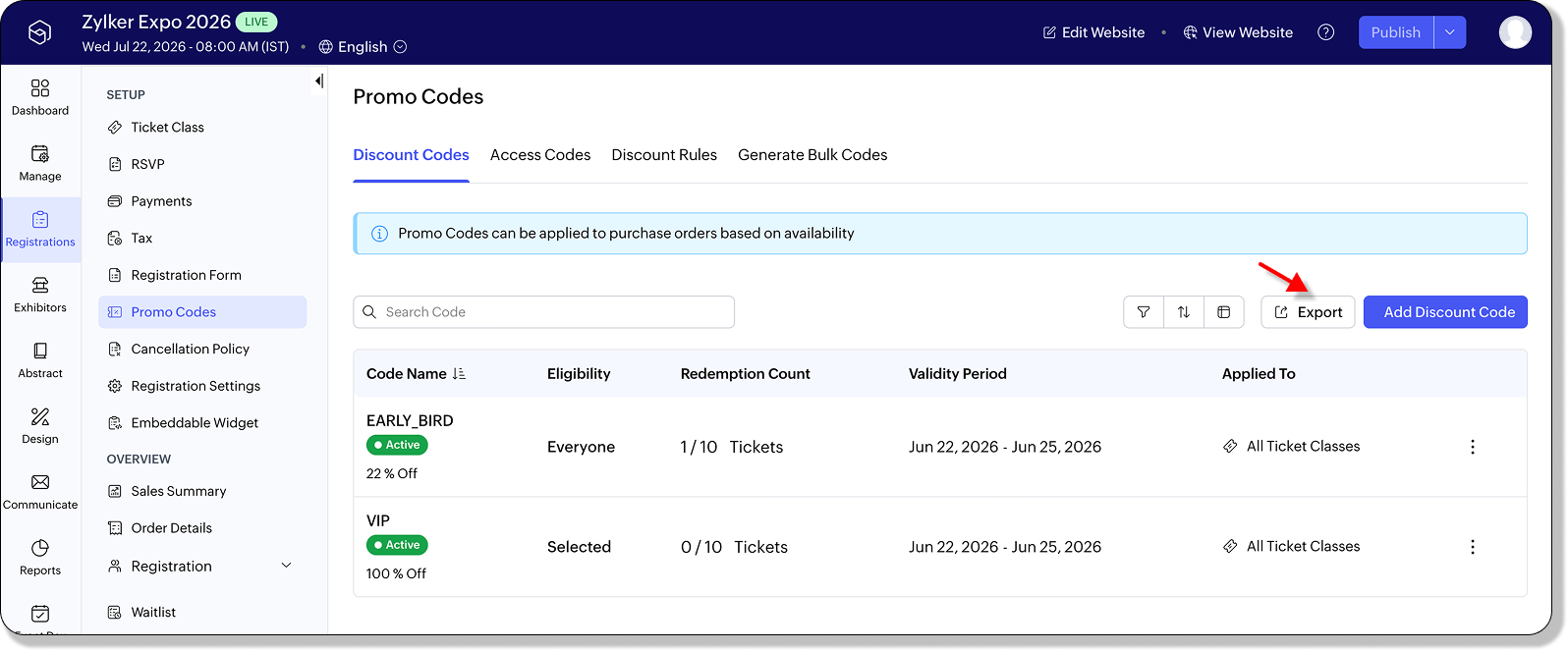The width and height of the screenshot is (1568, 651).
Task: Open the Design rail icon
Action: [x=40, y=417]
